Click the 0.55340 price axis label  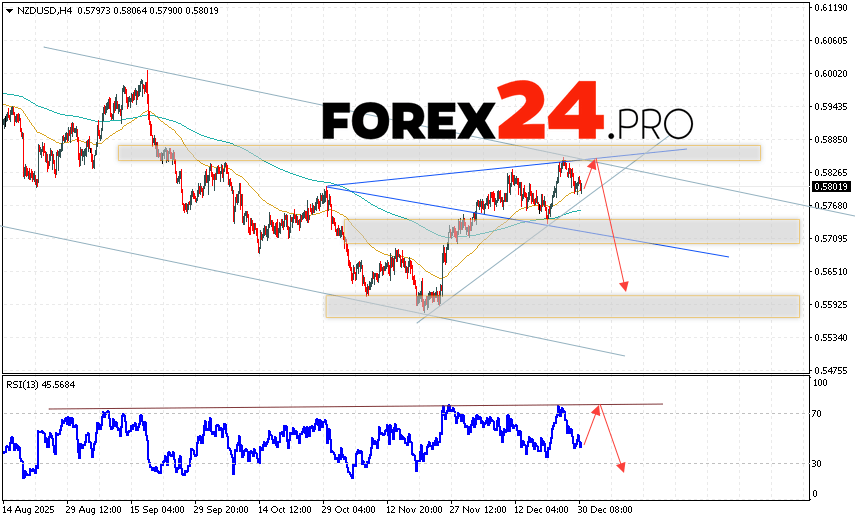pyautogui.click(x=829, y=337)
